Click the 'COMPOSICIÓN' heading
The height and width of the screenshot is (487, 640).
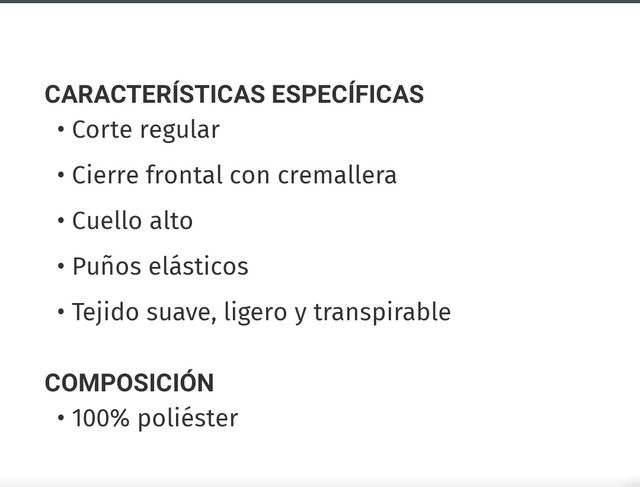click(129, 383)
